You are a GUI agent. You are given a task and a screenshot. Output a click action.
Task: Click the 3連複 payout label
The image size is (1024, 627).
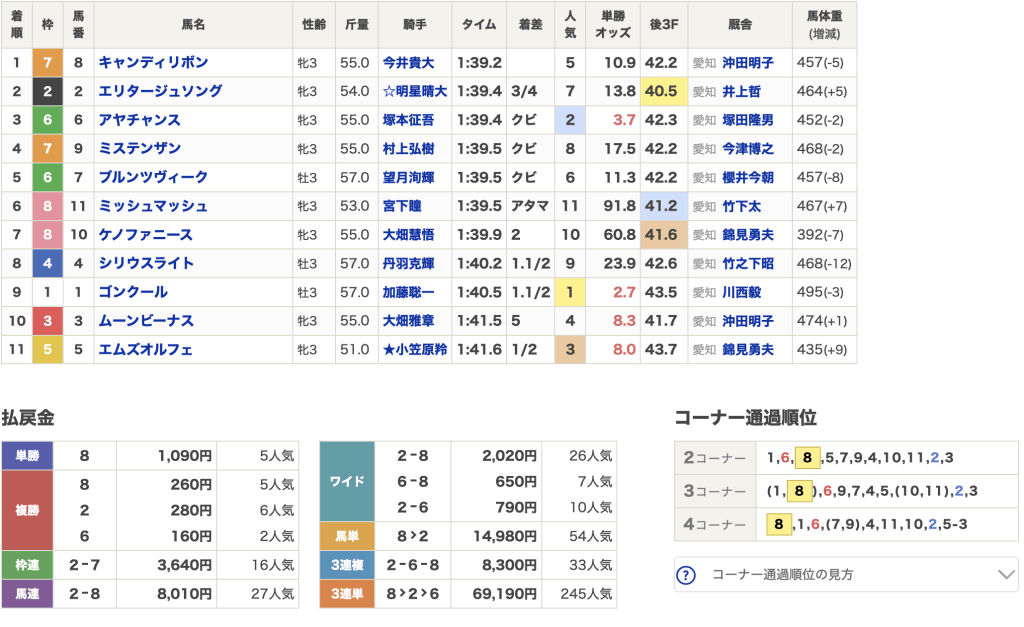pos(347,565)
